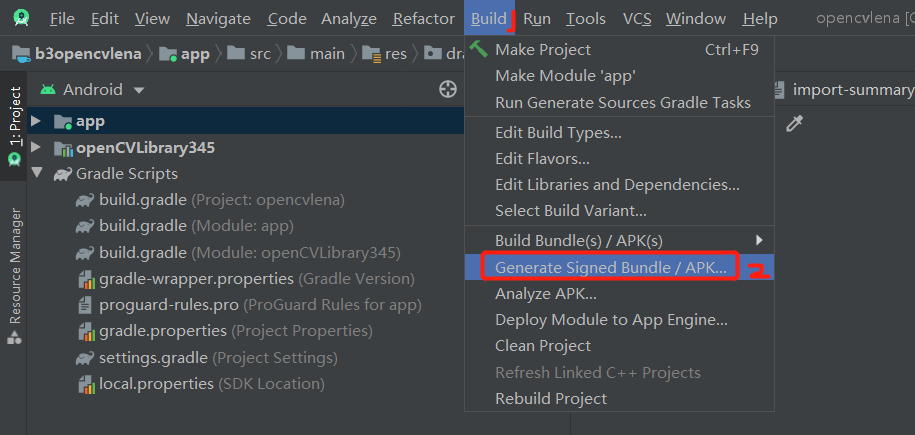Open the Analyze menu
915x435 pixels.
point(349,19)
